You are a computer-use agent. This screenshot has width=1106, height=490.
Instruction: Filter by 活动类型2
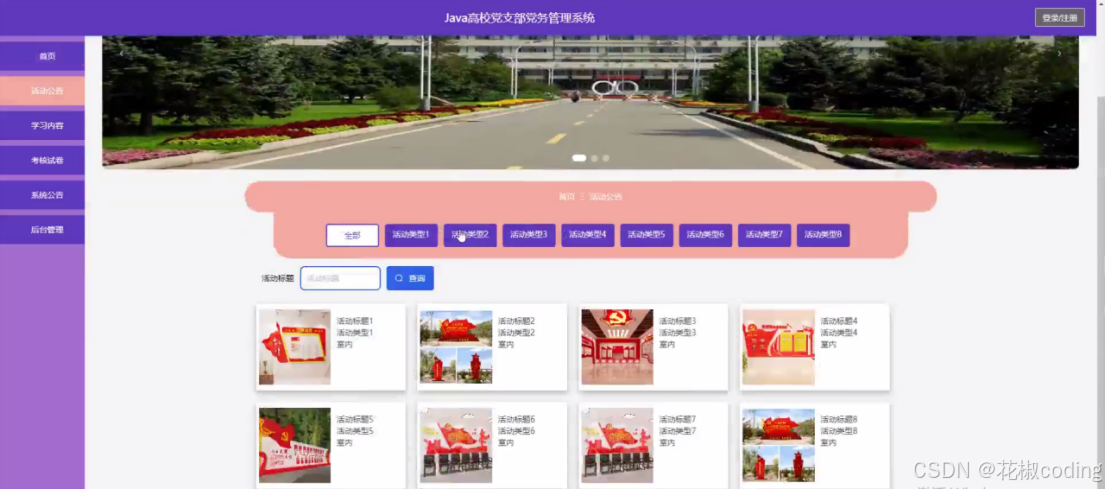[x=470, y=235]
